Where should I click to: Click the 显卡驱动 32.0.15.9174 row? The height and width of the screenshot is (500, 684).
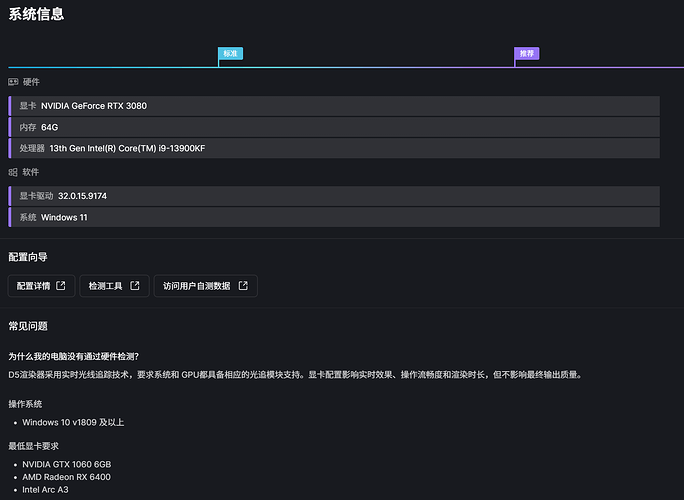334,196
